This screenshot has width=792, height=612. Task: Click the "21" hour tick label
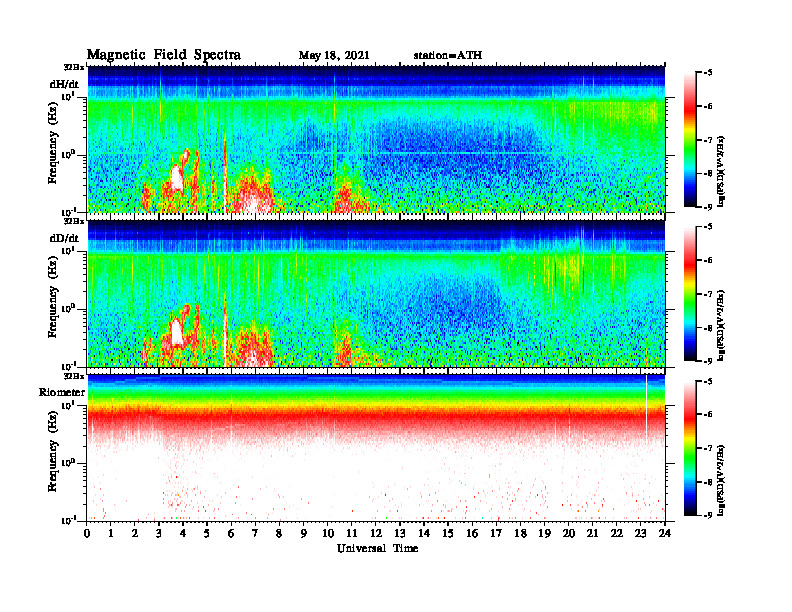(x=592, y=533)
